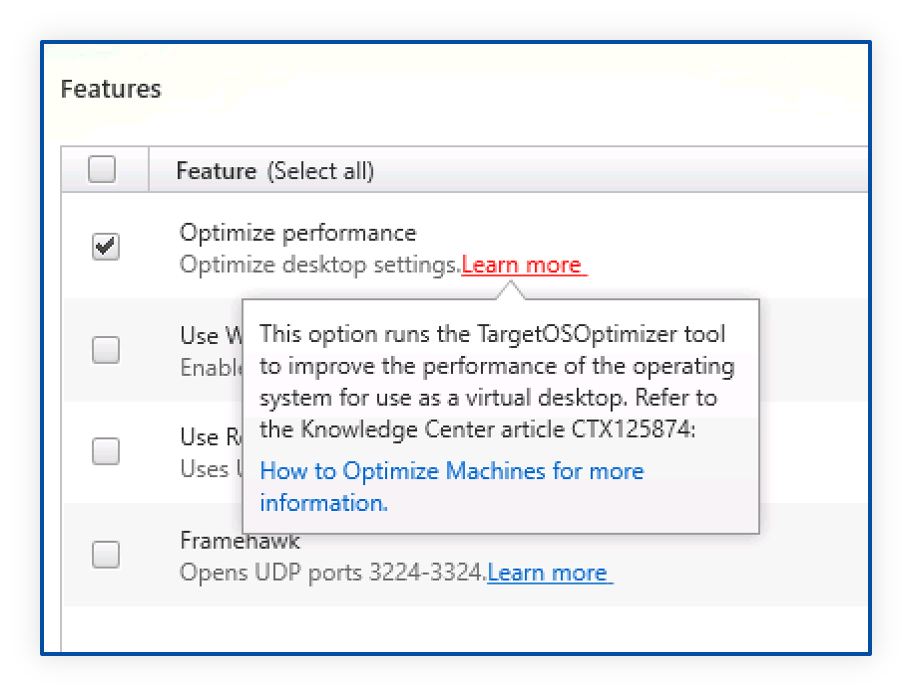The image size is (912, 696).
Task: Select the Optimize performance feature title
Action: tap(297, 233)
